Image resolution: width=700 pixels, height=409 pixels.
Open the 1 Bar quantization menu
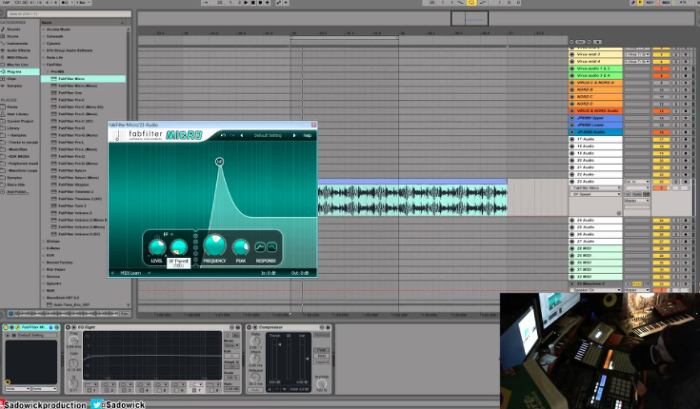pyautogui.click(x=83, y=3)
